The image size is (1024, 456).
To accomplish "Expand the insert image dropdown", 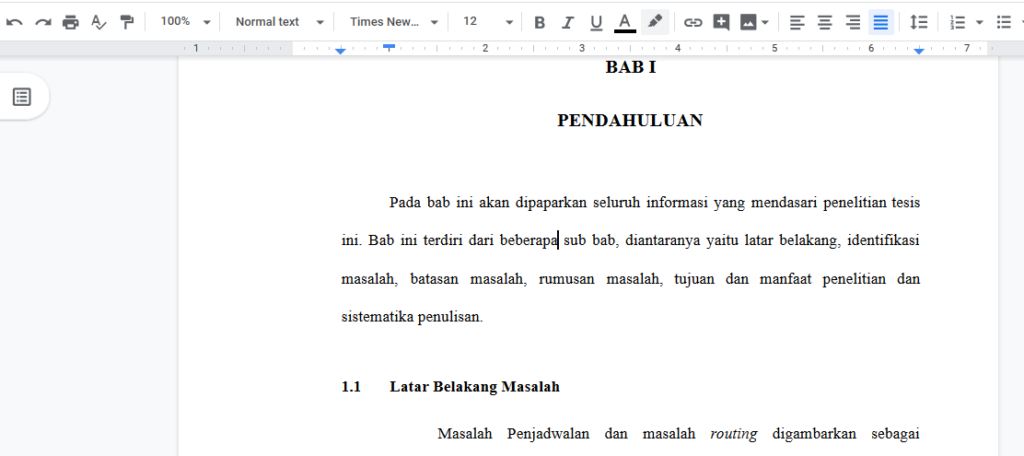I will (x=765, y=23).
